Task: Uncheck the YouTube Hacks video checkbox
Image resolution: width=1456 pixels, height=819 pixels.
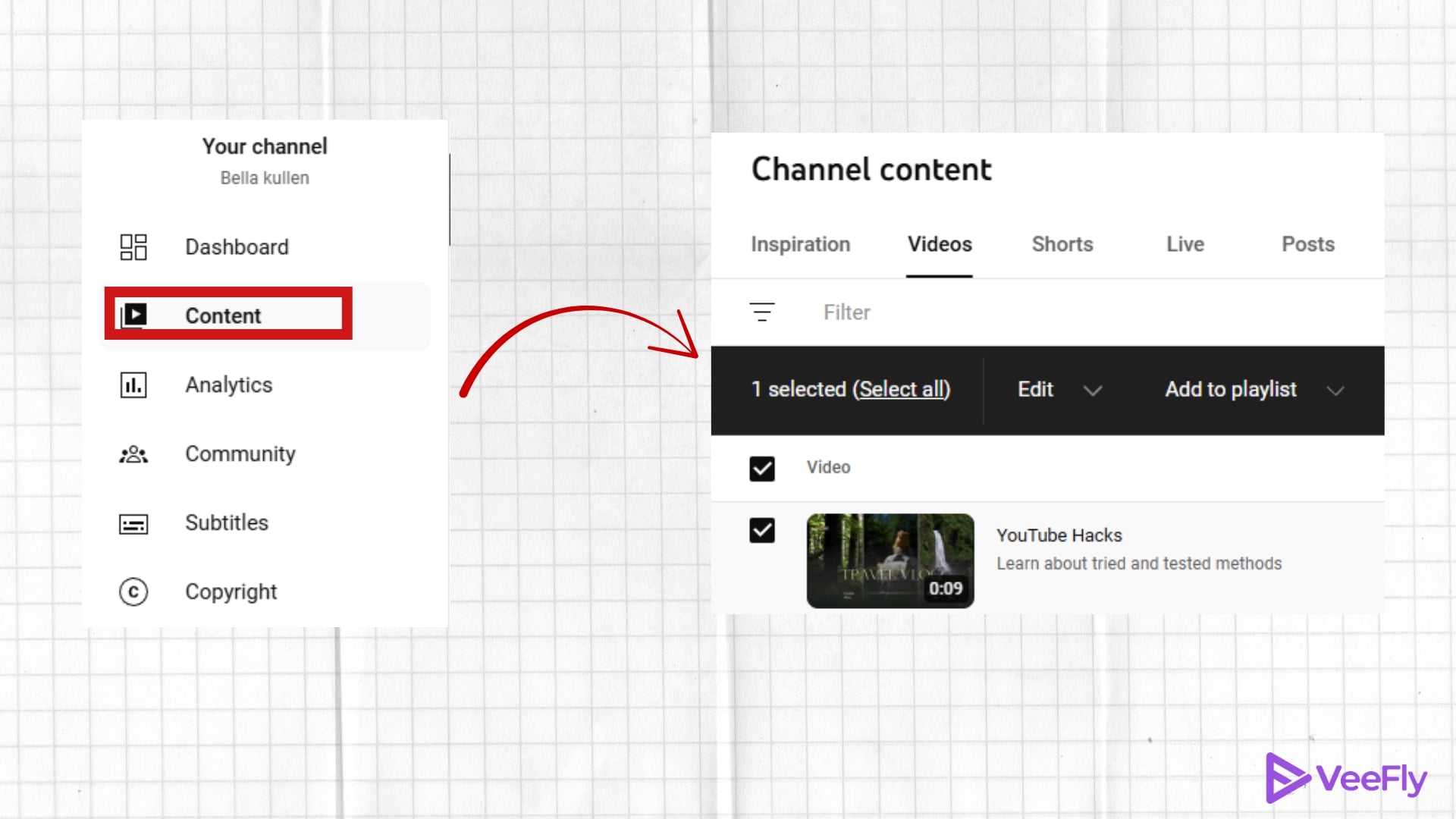Action: [x=761, y=531]
